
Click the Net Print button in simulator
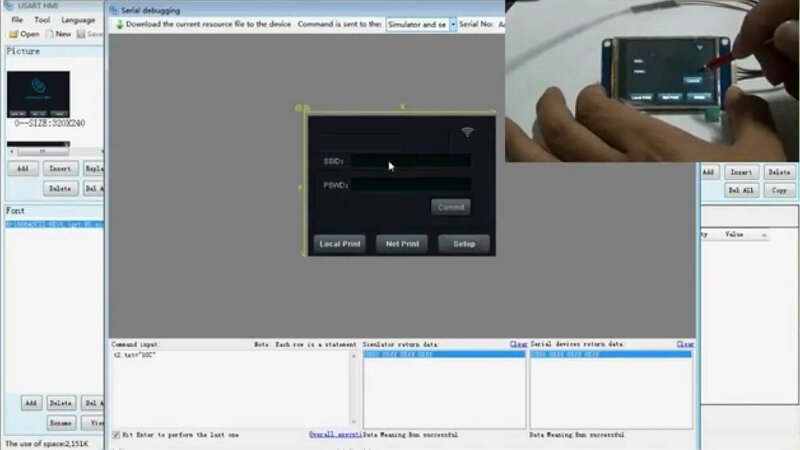coord(402,244)
